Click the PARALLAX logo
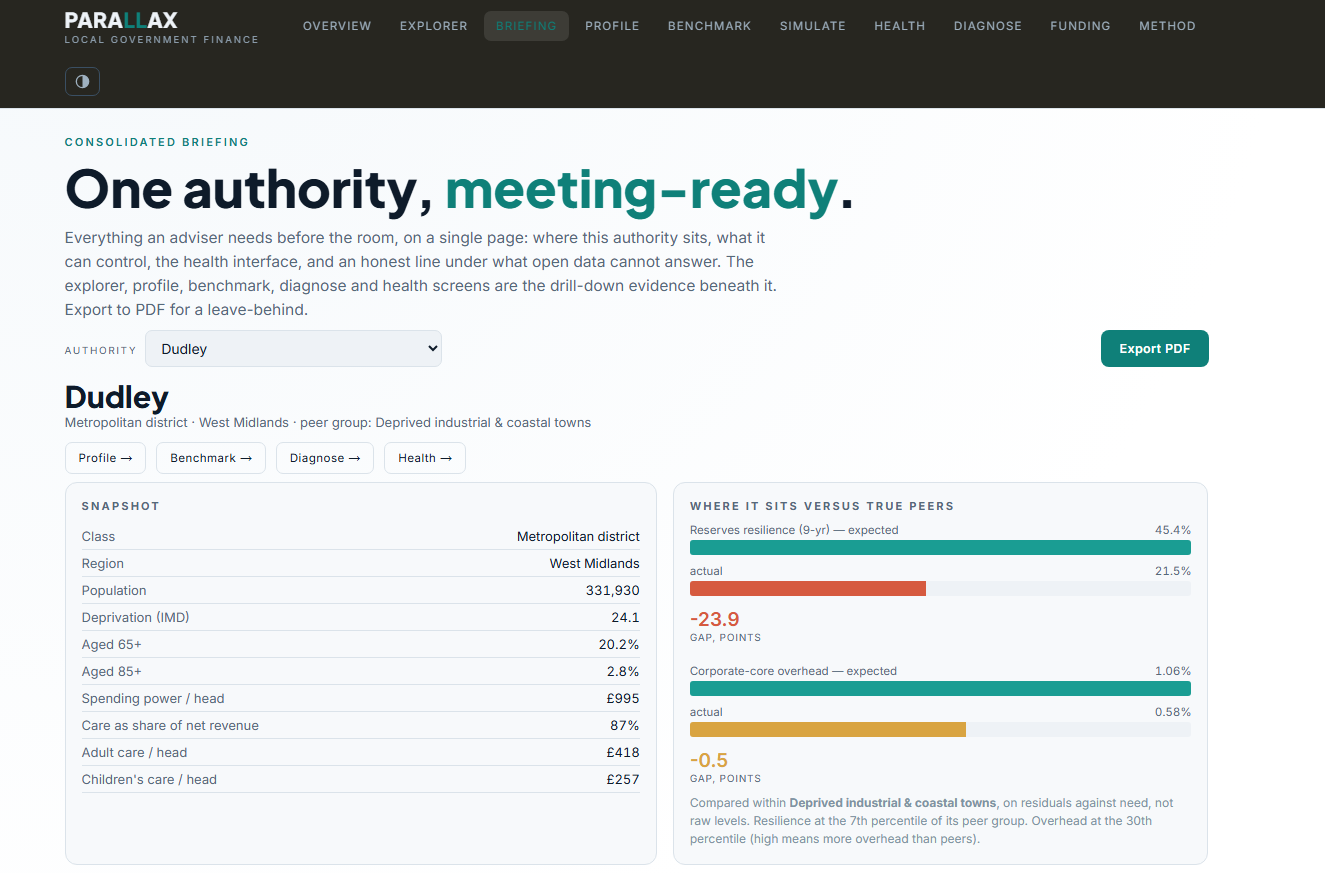The height and width of the screenshot is (873, 1325). [x=121, y=20]
